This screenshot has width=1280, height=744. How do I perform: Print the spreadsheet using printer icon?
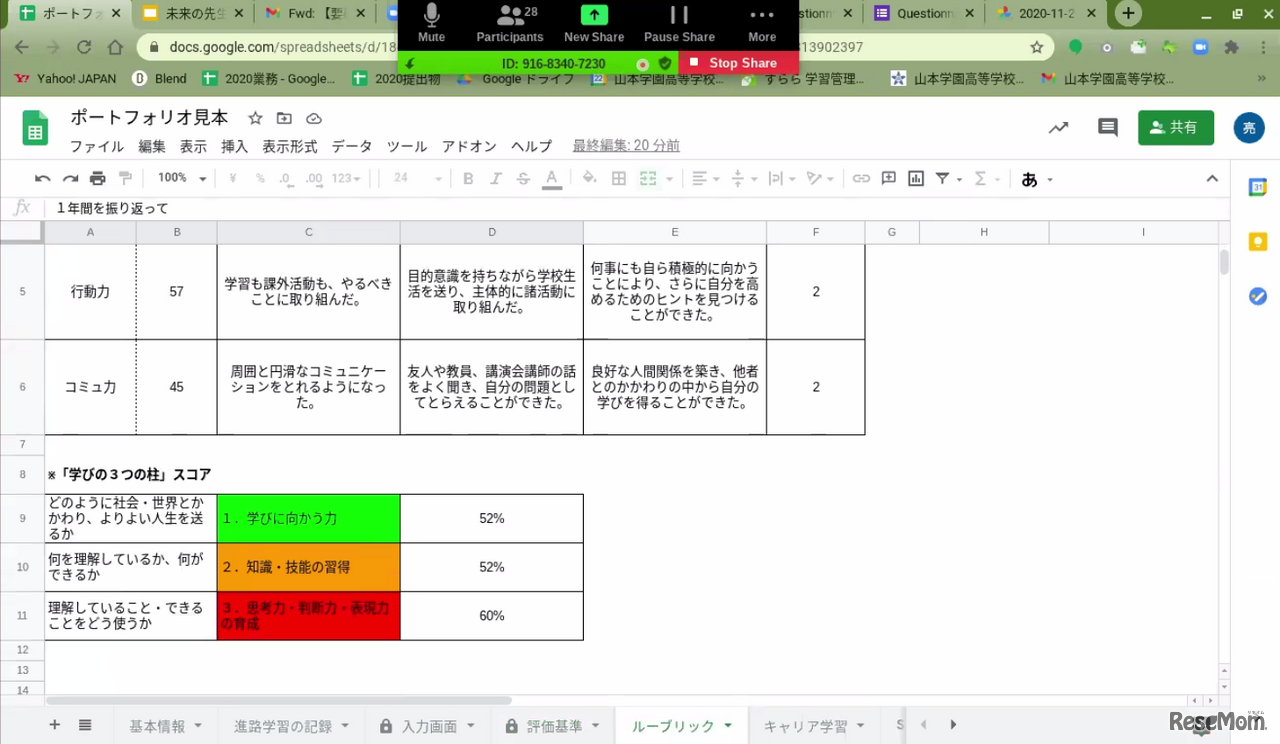pos(97,179)
